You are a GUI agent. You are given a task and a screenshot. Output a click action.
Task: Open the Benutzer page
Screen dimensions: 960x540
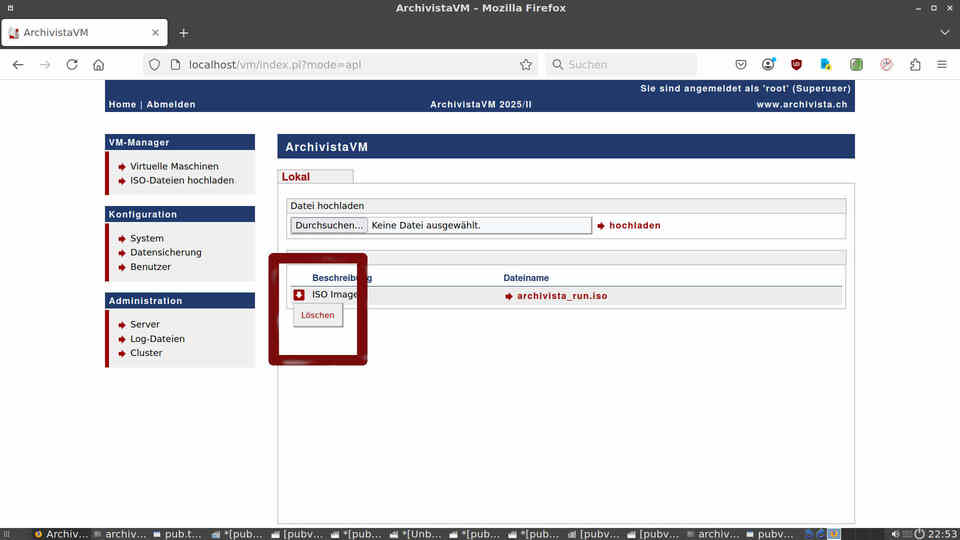pyautogui.click(x=151, y=267)
